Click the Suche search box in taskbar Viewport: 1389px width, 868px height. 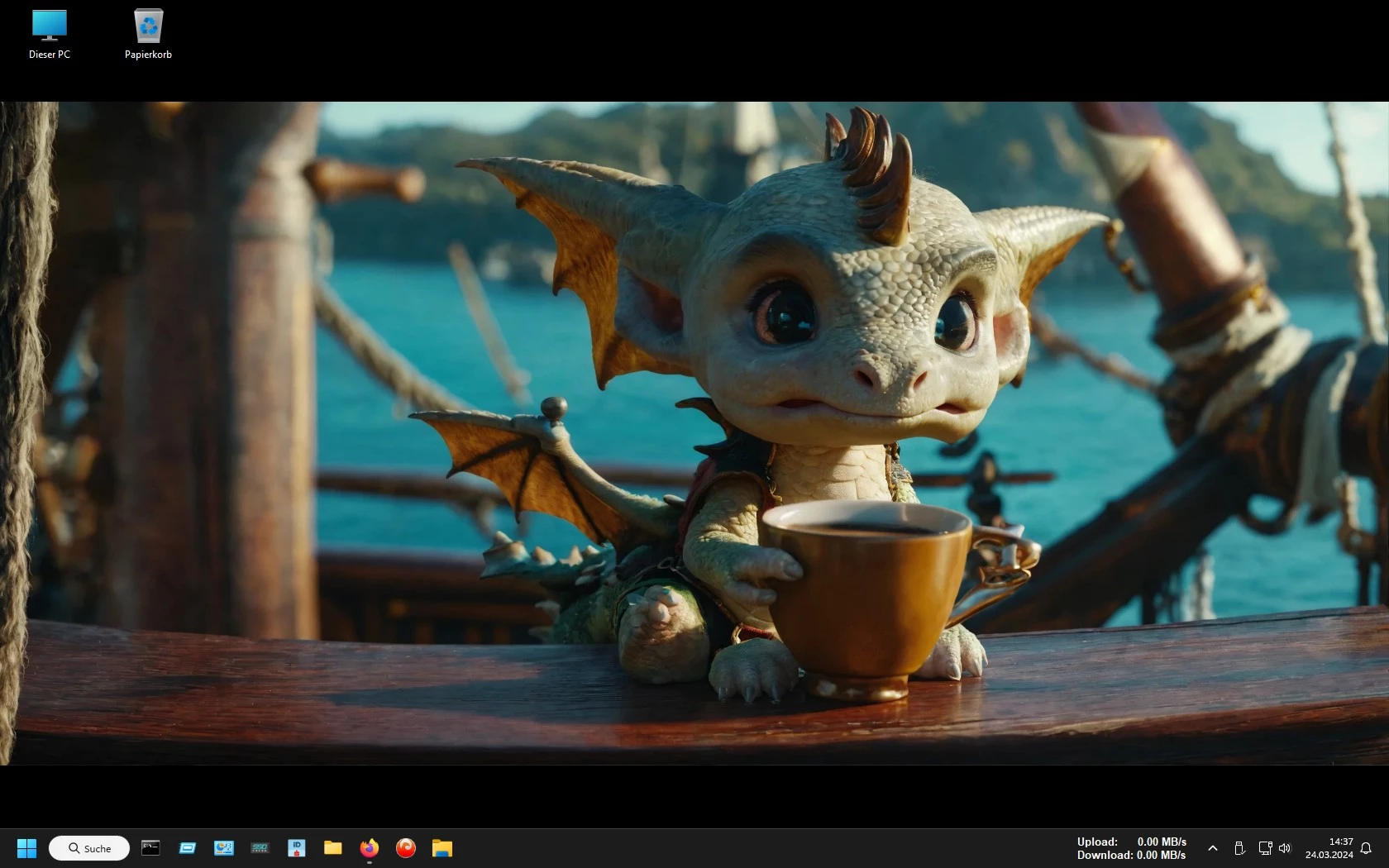[89, 848]
